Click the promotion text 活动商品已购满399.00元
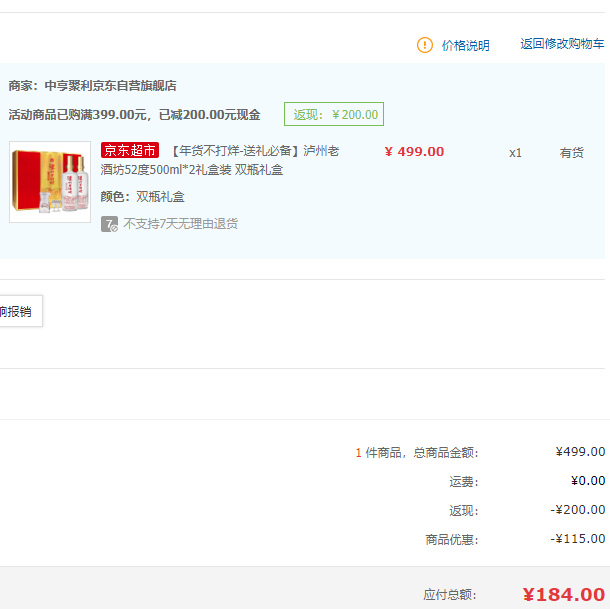The image size is (610, 609). pyautogui.click(x=77, y=115)
